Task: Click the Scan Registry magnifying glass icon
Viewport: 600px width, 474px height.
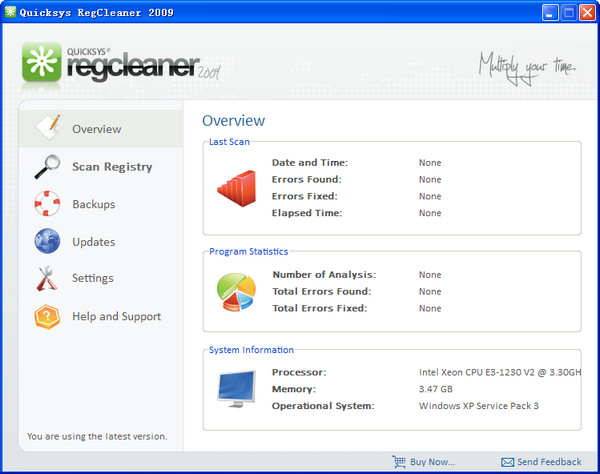Action: [x=47, y=167]
